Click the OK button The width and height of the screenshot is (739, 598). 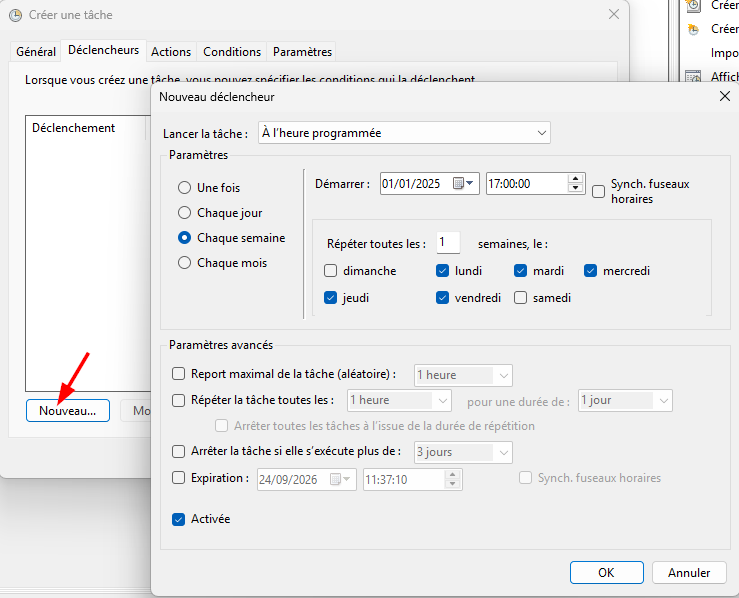606,573
